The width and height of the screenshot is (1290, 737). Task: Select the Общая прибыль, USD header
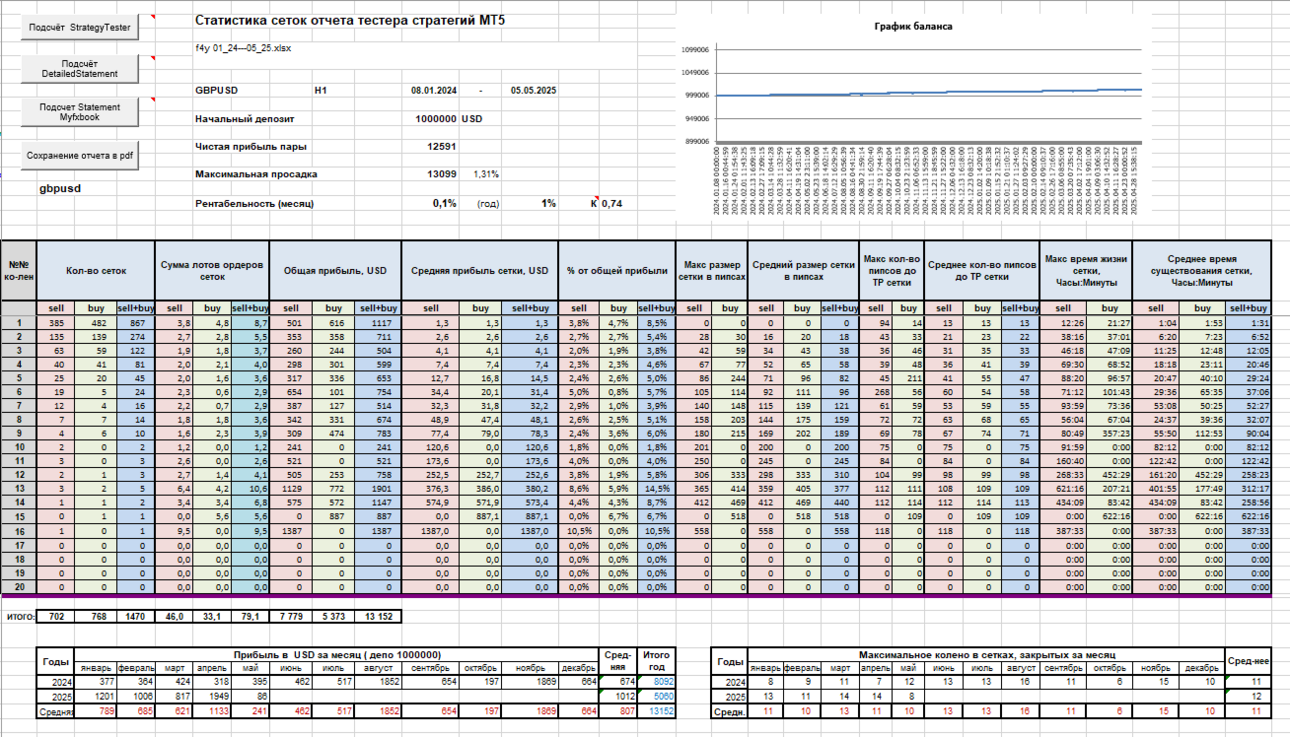click(x=335, y=270)
